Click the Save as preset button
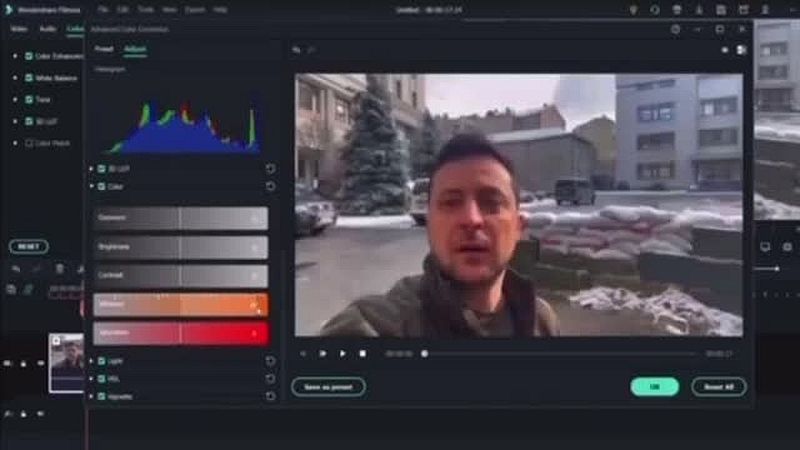Viewport: 800px width, 450px height. (x=328, y=387)
